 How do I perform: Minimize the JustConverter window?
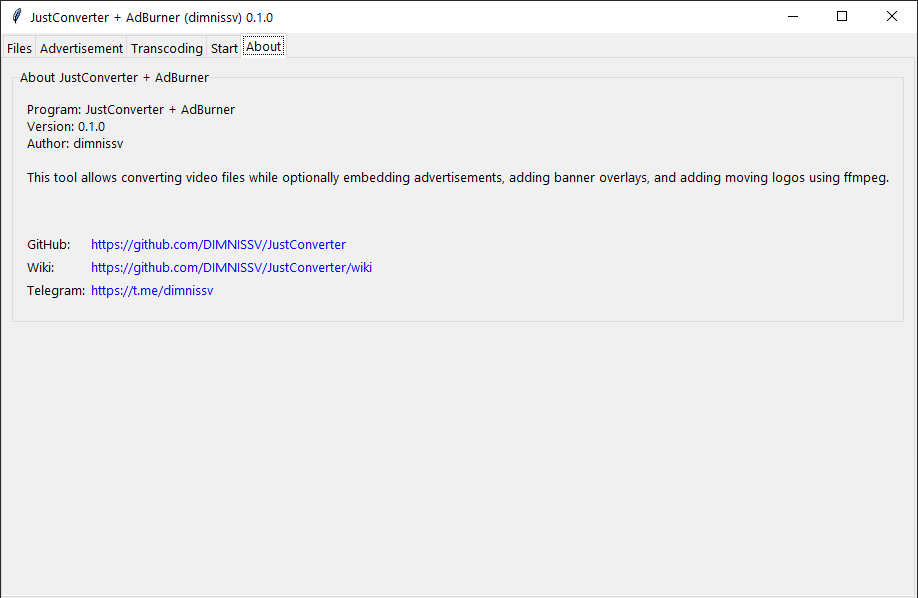point(793,16)
